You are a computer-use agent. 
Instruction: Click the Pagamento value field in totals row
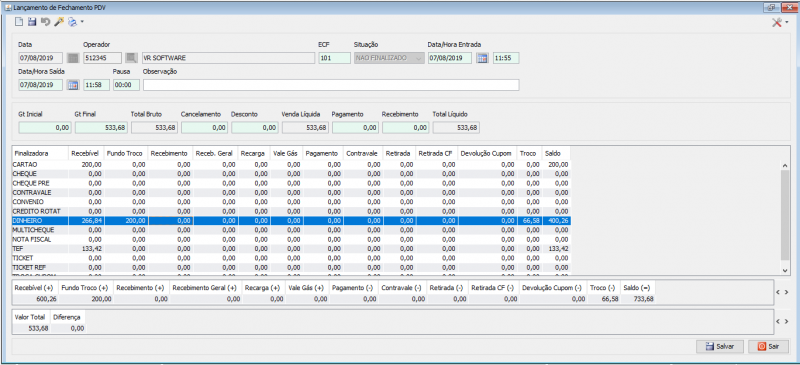click(x=355, y=128)
